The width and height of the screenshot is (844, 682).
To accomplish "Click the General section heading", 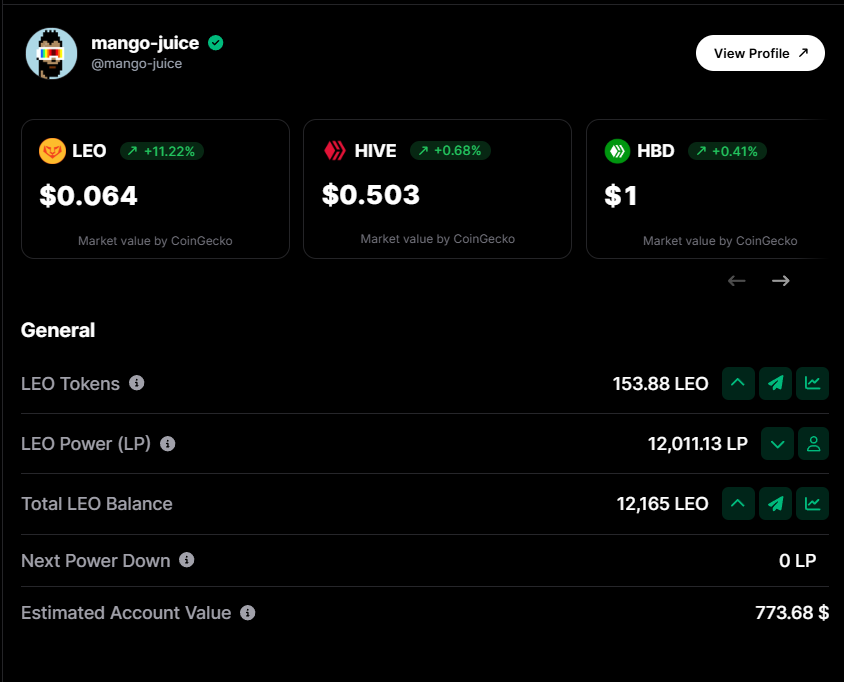I will pyautogui.click(x=58, y=330).
